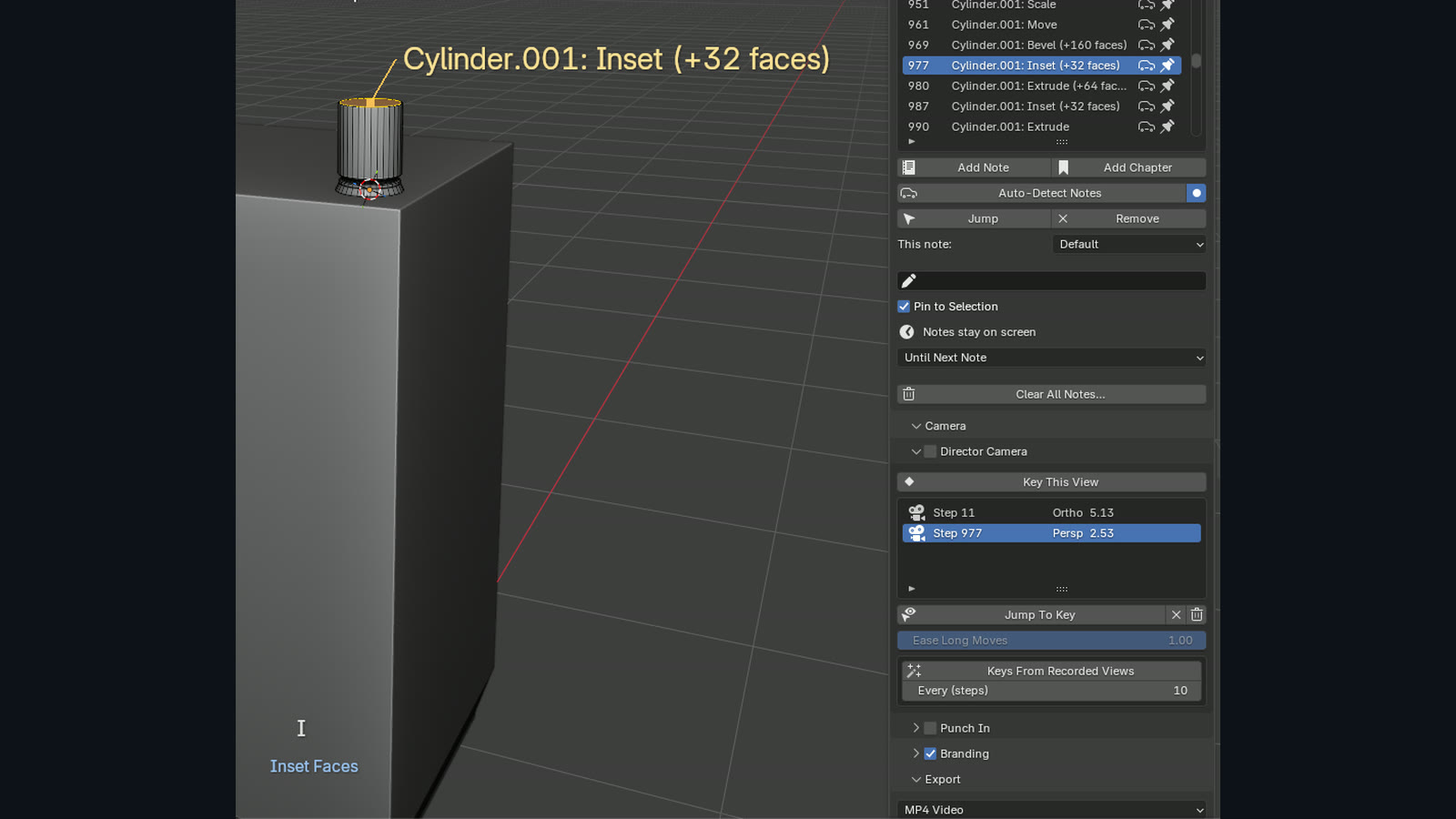Open the Until Next Note dropdown

[x=1052, y=358]
